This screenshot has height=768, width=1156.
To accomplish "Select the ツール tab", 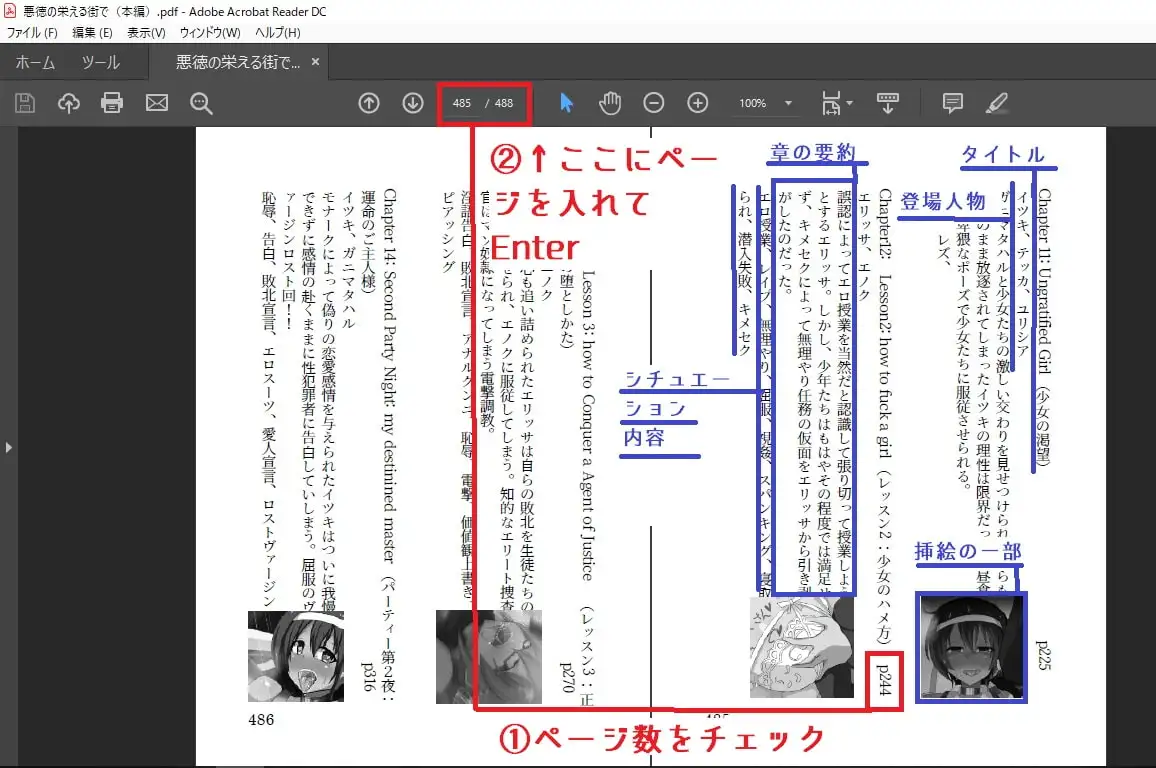I will pos(100,62).
